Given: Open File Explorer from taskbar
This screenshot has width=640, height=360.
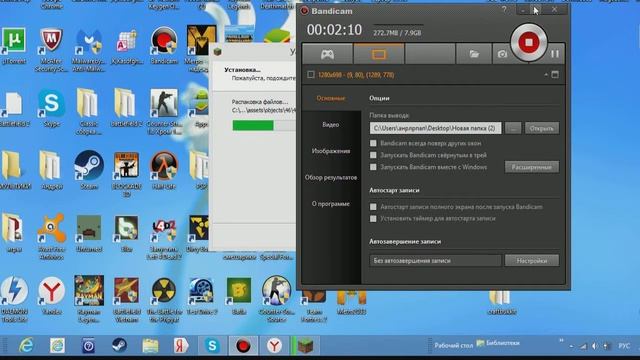Looking at the screenshot, I should [150, 346].
